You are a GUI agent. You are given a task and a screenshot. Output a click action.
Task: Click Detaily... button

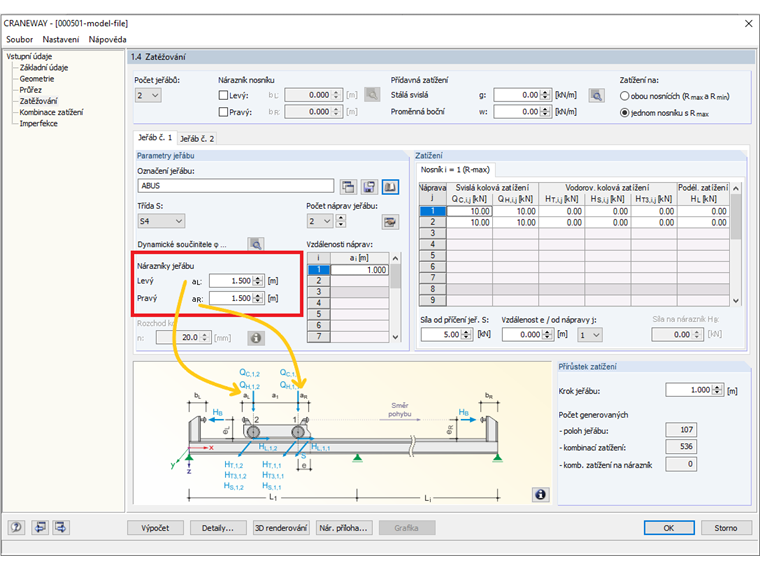point(218,528)
